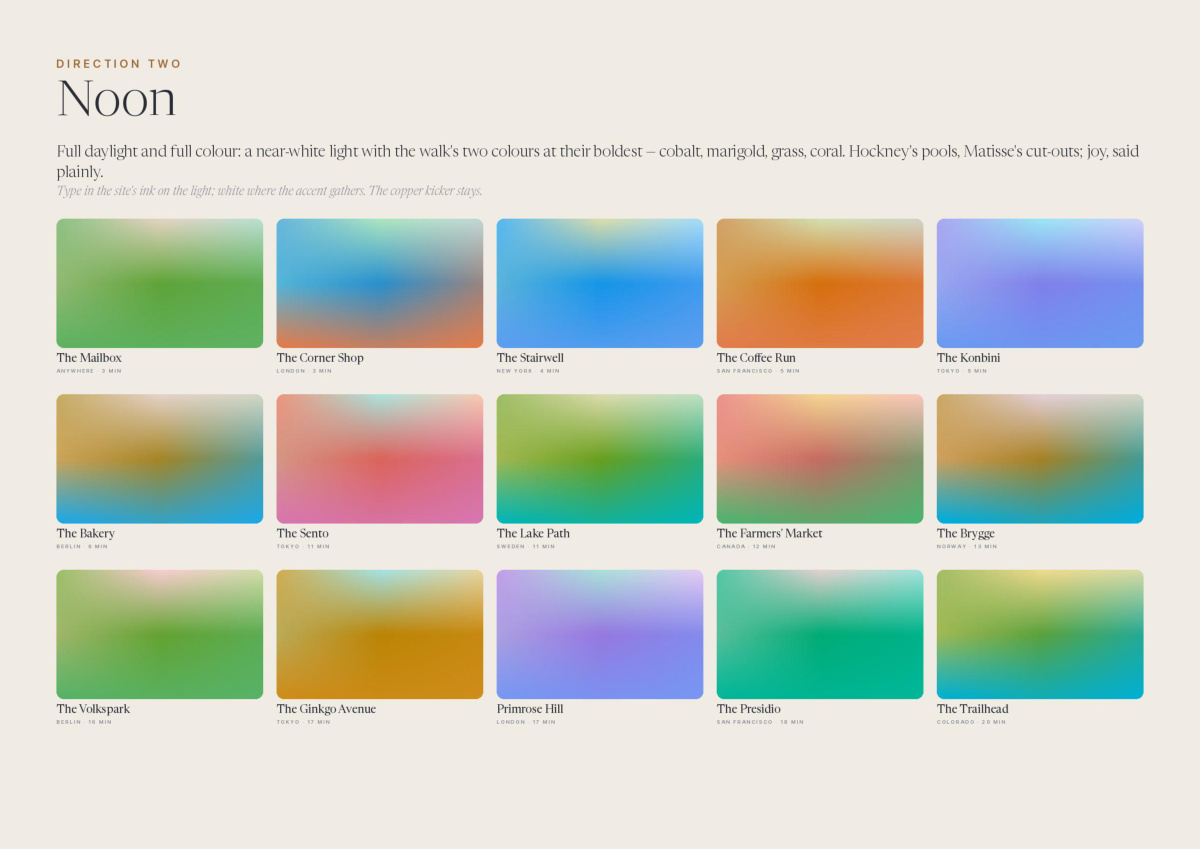
Task: Open The Trailhead gradient thumbnail
Action: 1040,634
